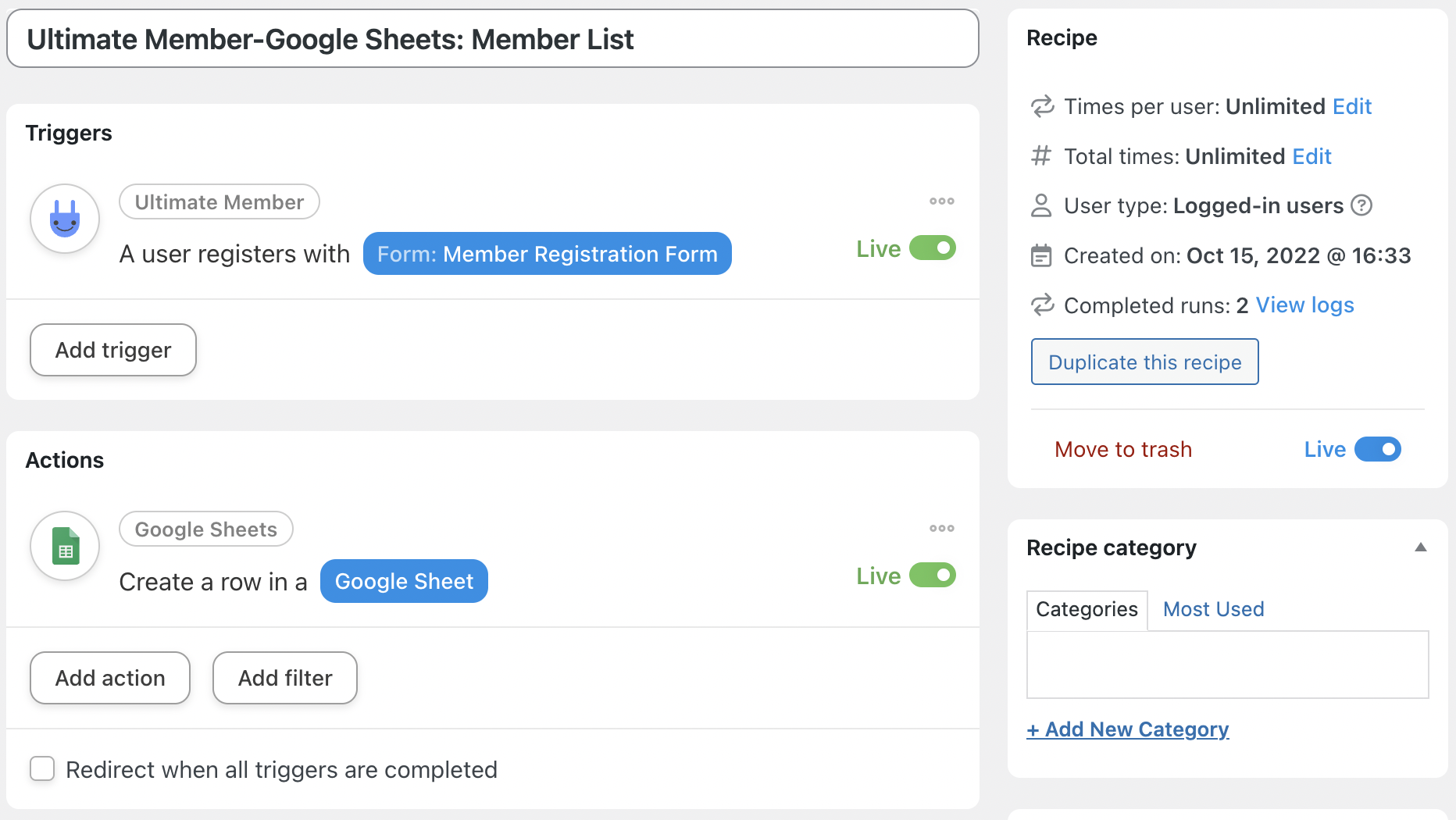The height and width of the screenshot is (820, 1456).
Task: Open View logs link
Action: (1304, 305)
